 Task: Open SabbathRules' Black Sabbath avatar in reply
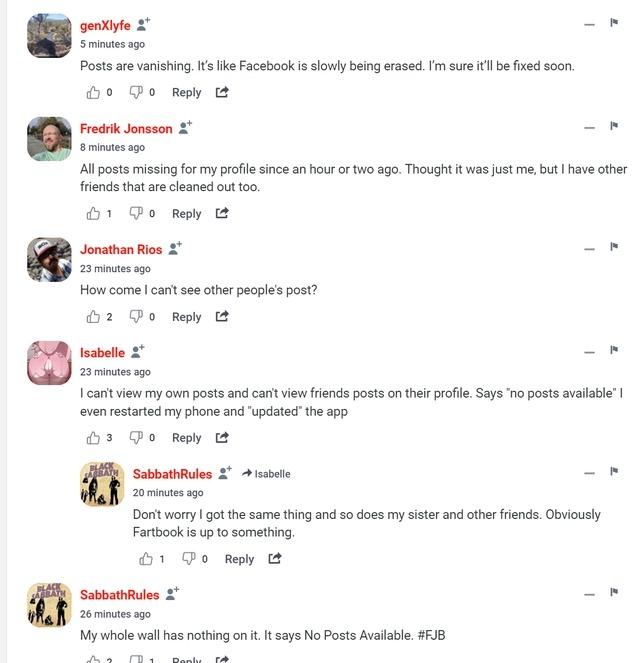coord(102,484)
